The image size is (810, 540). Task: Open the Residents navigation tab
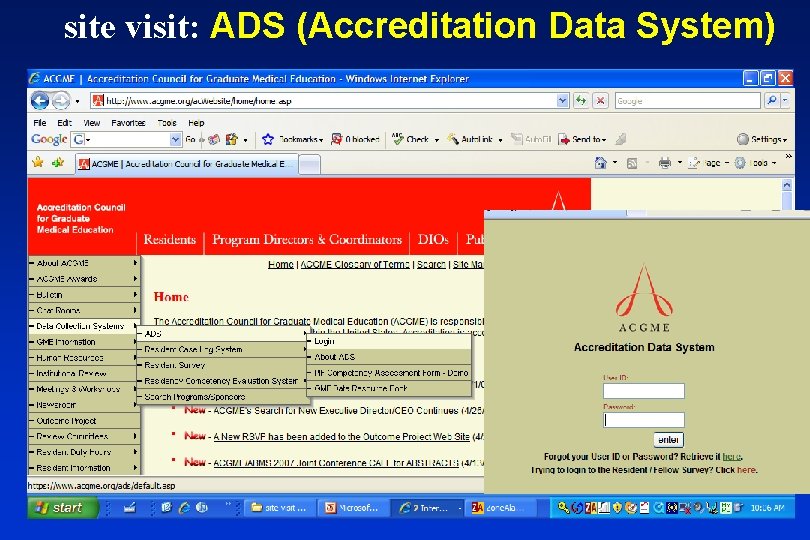(x=169, y=240)
